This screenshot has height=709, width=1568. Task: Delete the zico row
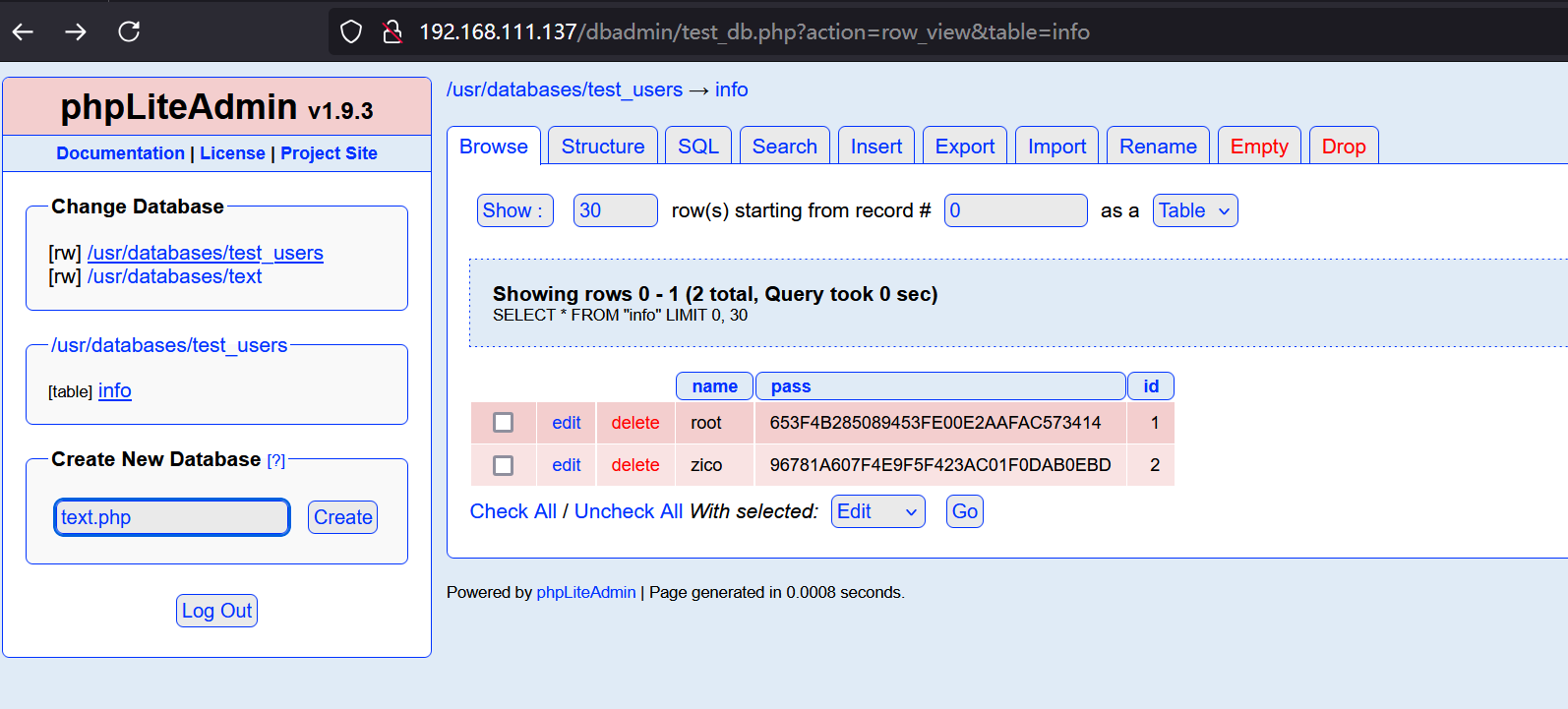pos(635,465)
